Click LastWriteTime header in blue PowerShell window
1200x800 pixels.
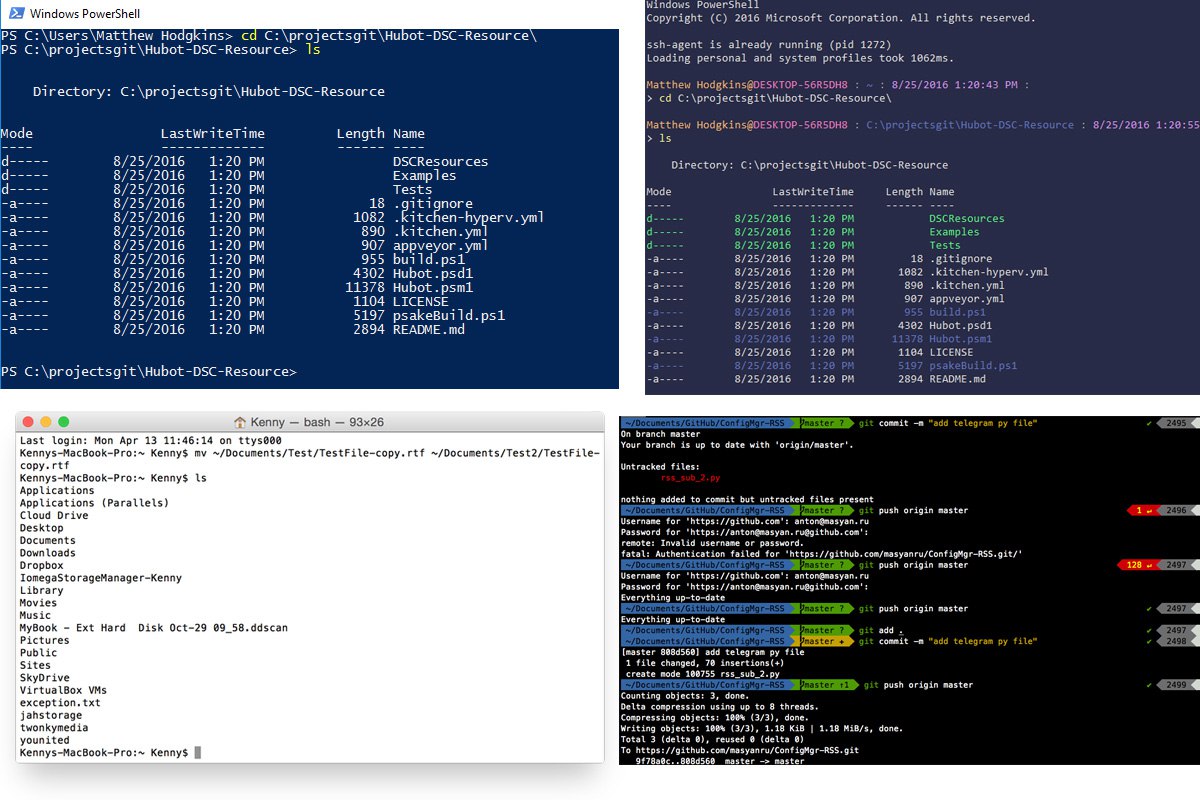[213, 133]
